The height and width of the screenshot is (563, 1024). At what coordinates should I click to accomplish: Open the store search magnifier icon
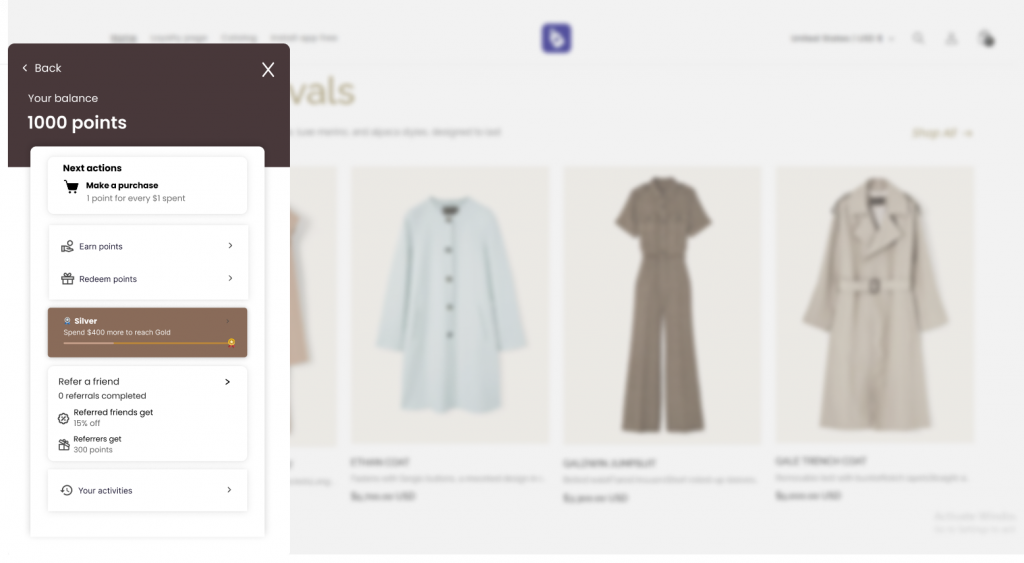918,38
